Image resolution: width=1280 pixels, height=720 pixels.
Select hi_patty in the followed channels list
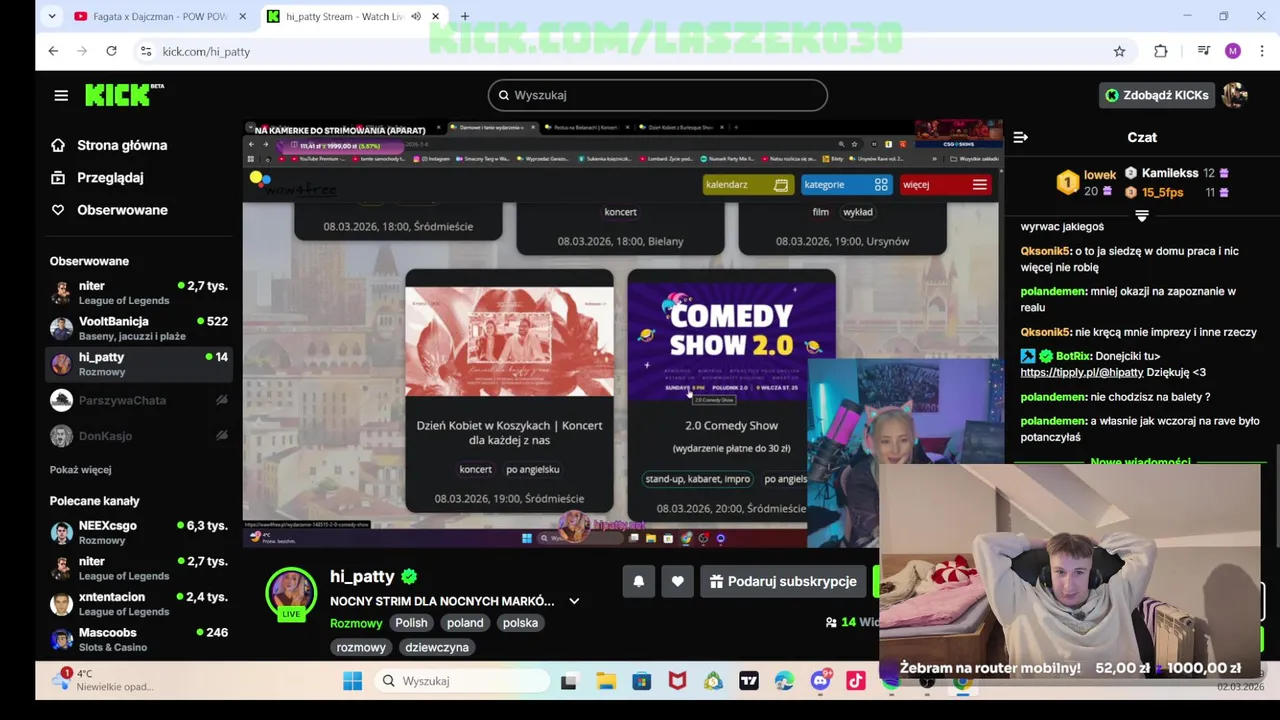(x=139, y=364)
